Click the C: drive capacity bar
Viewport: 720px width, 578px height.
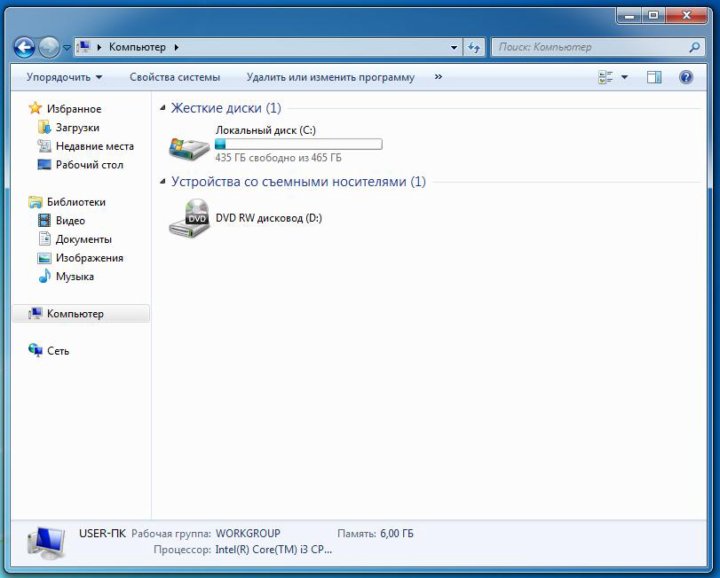[298, 144]
